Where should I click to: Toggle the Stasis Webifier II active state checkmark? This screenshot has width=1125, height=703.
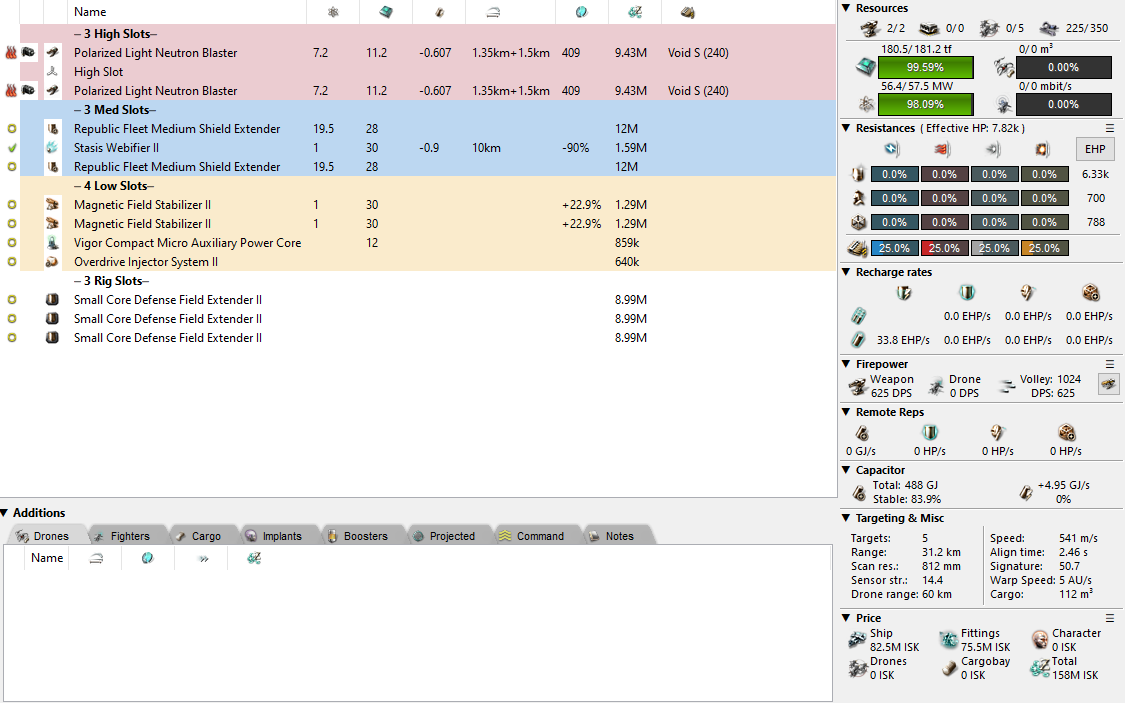pyautogui.click(x=11, y=148)
